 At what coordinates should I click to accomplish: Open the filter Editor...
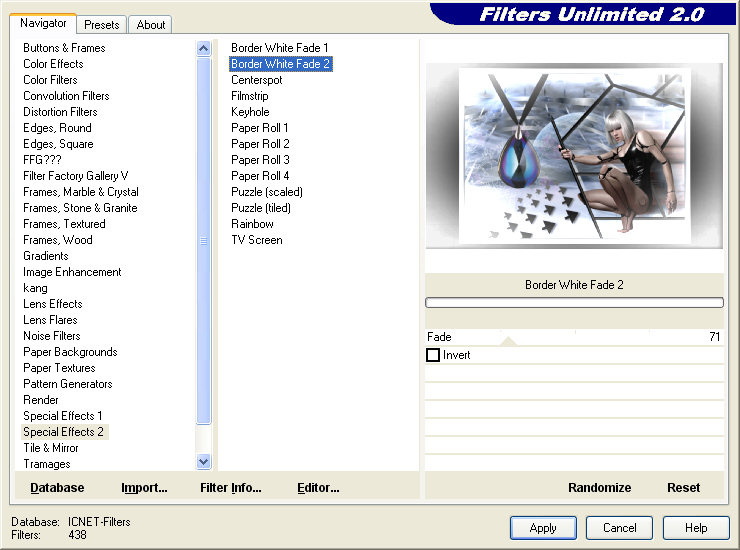(318, 487)
